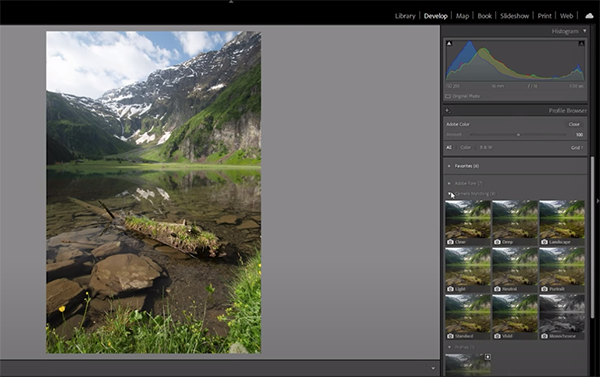Click the Amount slider handle
Viewport: 600px width, 377px height.
(518, 135)
